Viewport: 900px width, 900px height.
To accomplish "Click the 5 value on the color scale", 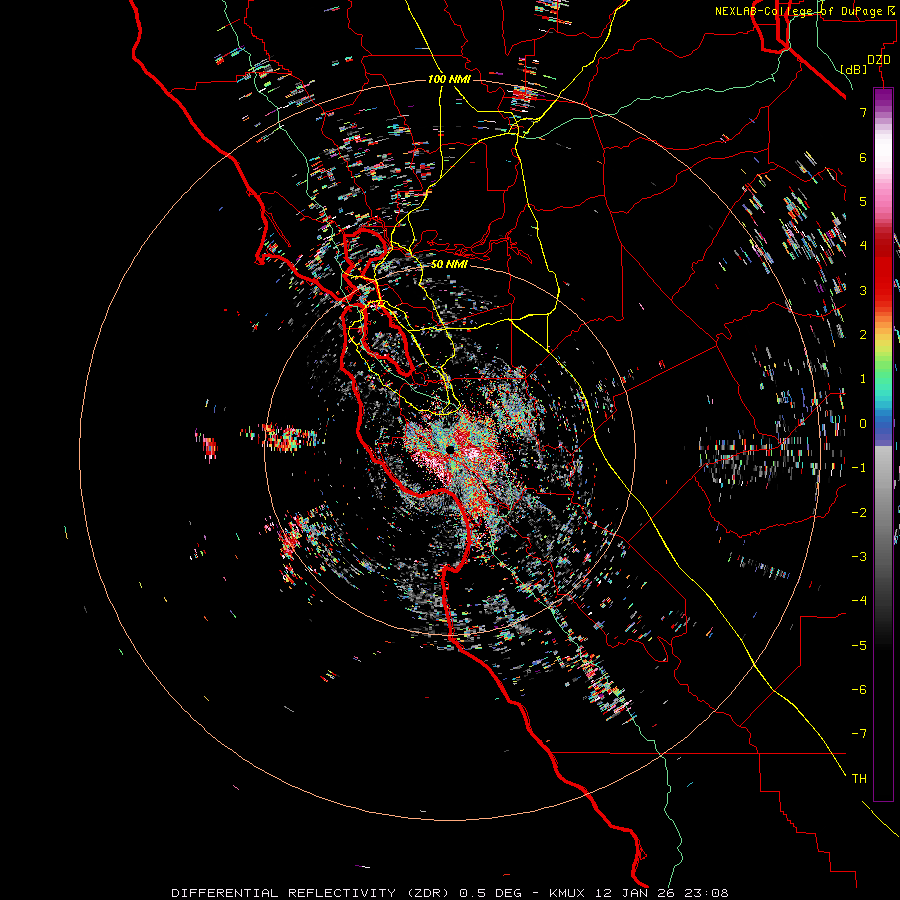I will pos(863,201).
